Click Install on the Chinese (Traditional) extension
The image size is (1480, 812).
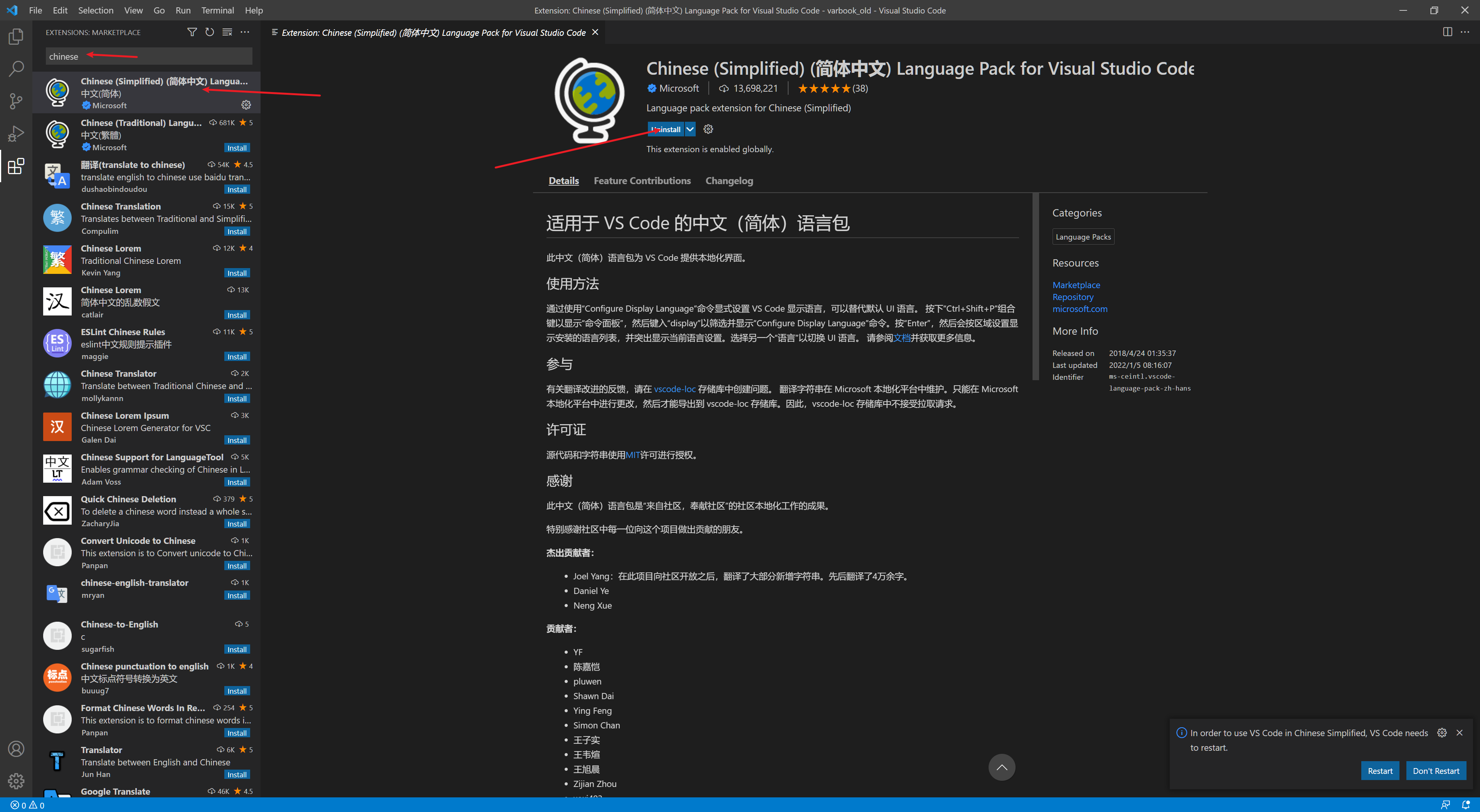[237, 148]
